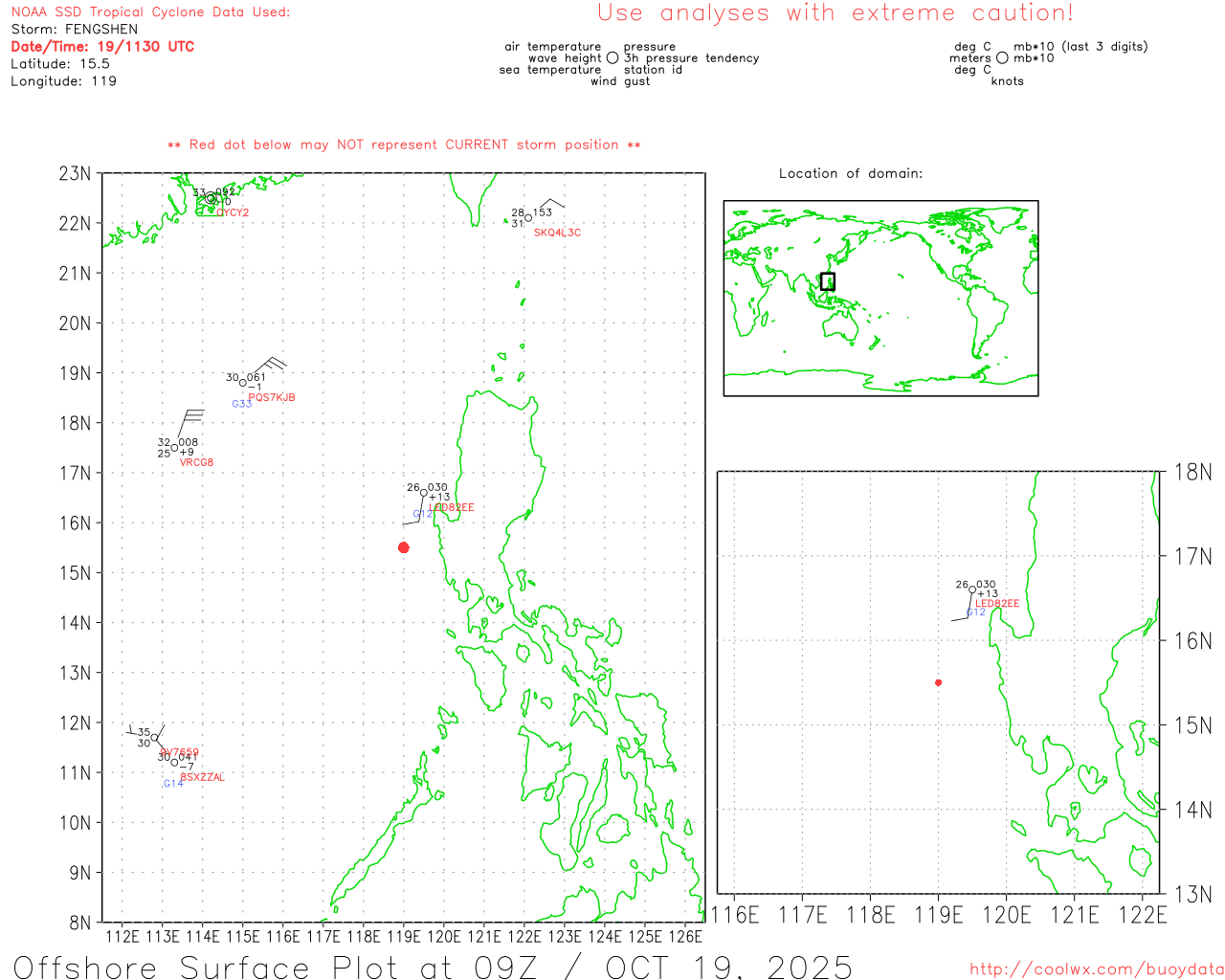This screenshot has height=980, width=1225.
Task: Click the triple-barb wind flag above VRCG8
Action: point(190,421)
